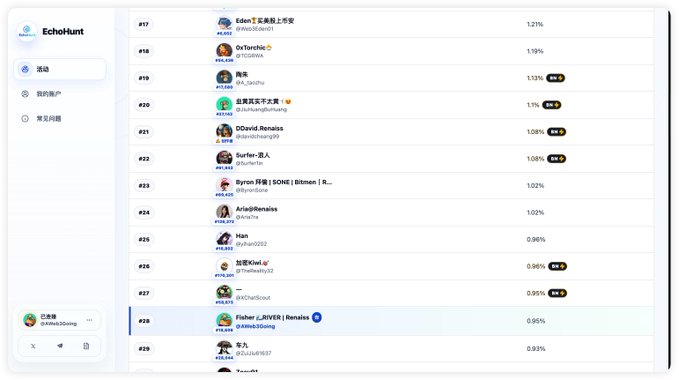Screen dimensions: 679x380
Task: Click the @XChatScout handle
Action: pyautogui.click(x=253, y=298)
